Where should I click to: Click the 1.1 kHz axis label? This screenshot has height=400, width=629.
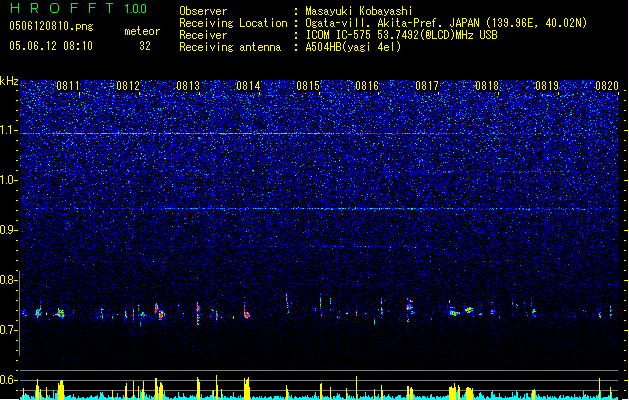tap(9, 130)
